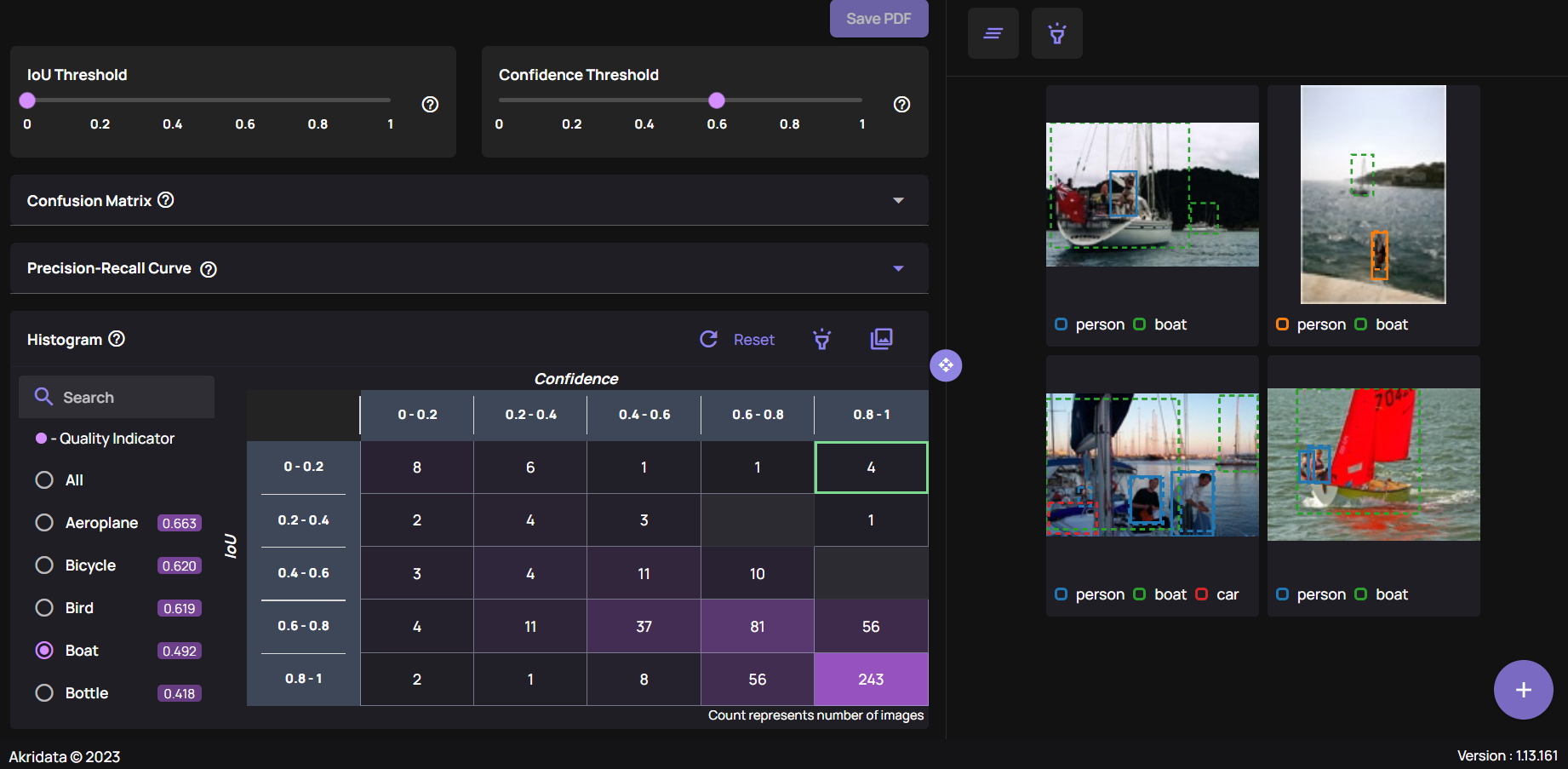Open Precision-Recall Curve help icon
This screenshot has height=769, width=1568.
(209, 269)
